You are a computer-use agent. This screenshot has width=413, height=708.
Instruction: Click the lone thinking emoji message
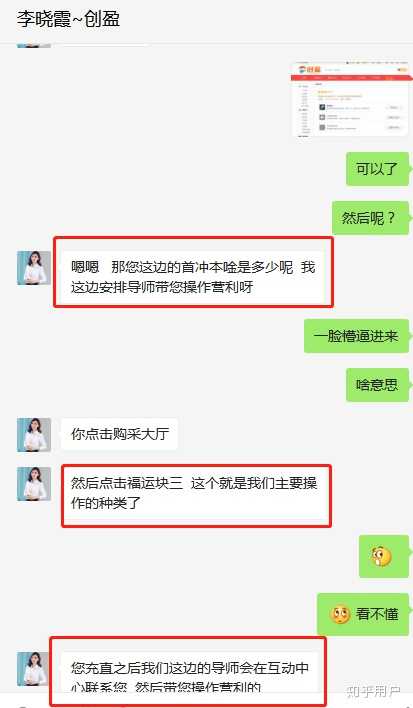click(x=384, y=556)
